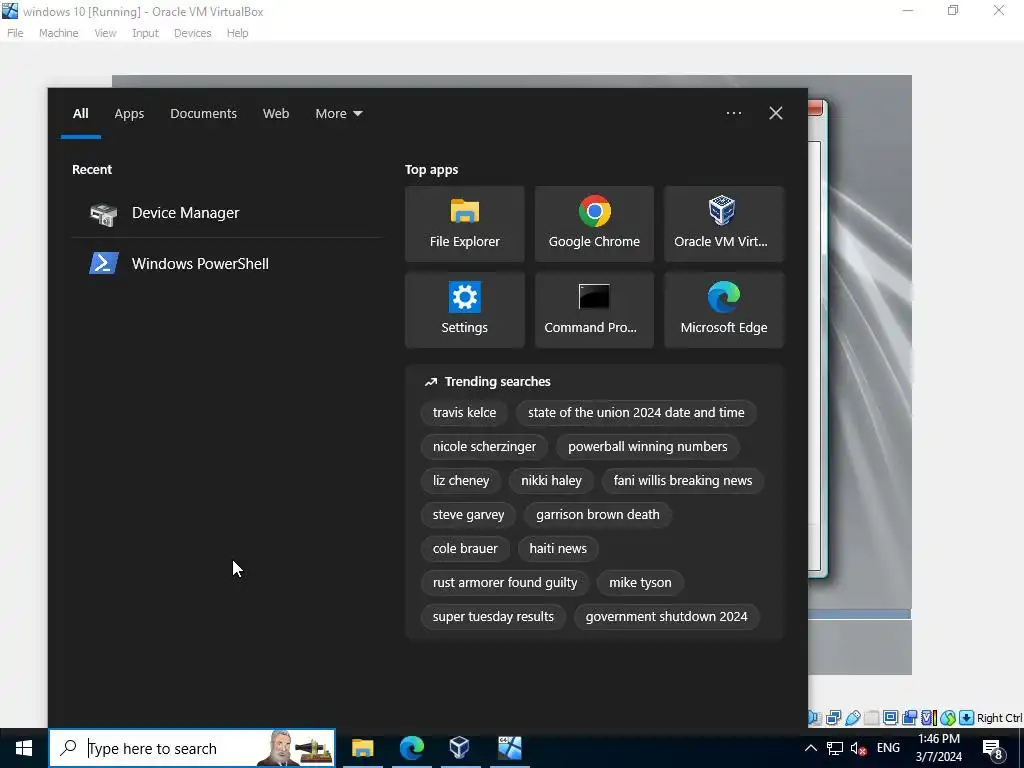Open VirtualBox File menu
Image resolution: width=1024 pixels, height=768 pixels.
click(x=15, y=33)
